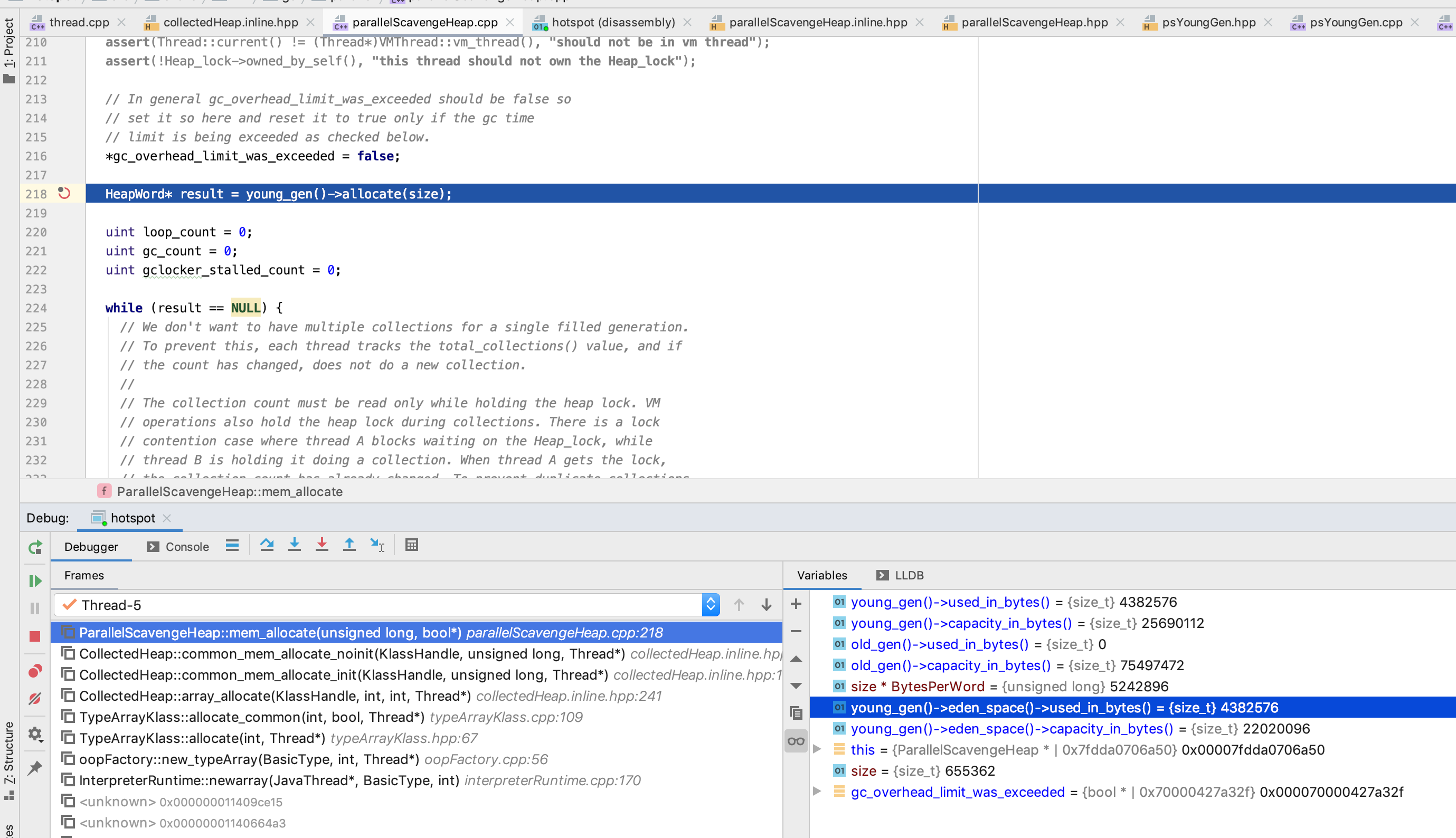The height and width of the screenshot is (838, 1456).
Task: Click the Step Over debugger icon
Action: (267, 545)
